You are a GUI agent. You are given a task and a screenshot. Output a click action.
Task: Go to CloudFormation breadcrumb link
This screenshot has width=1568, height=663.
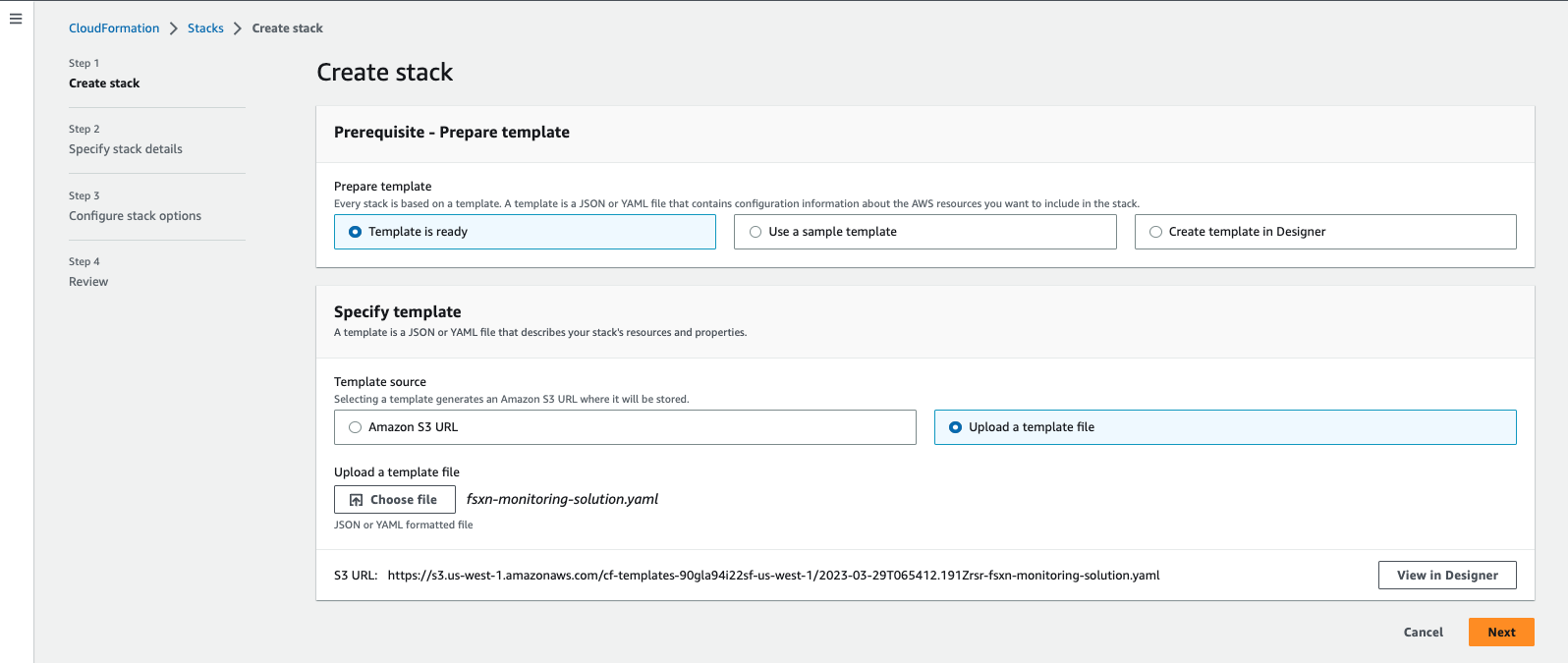coord(114,28)
